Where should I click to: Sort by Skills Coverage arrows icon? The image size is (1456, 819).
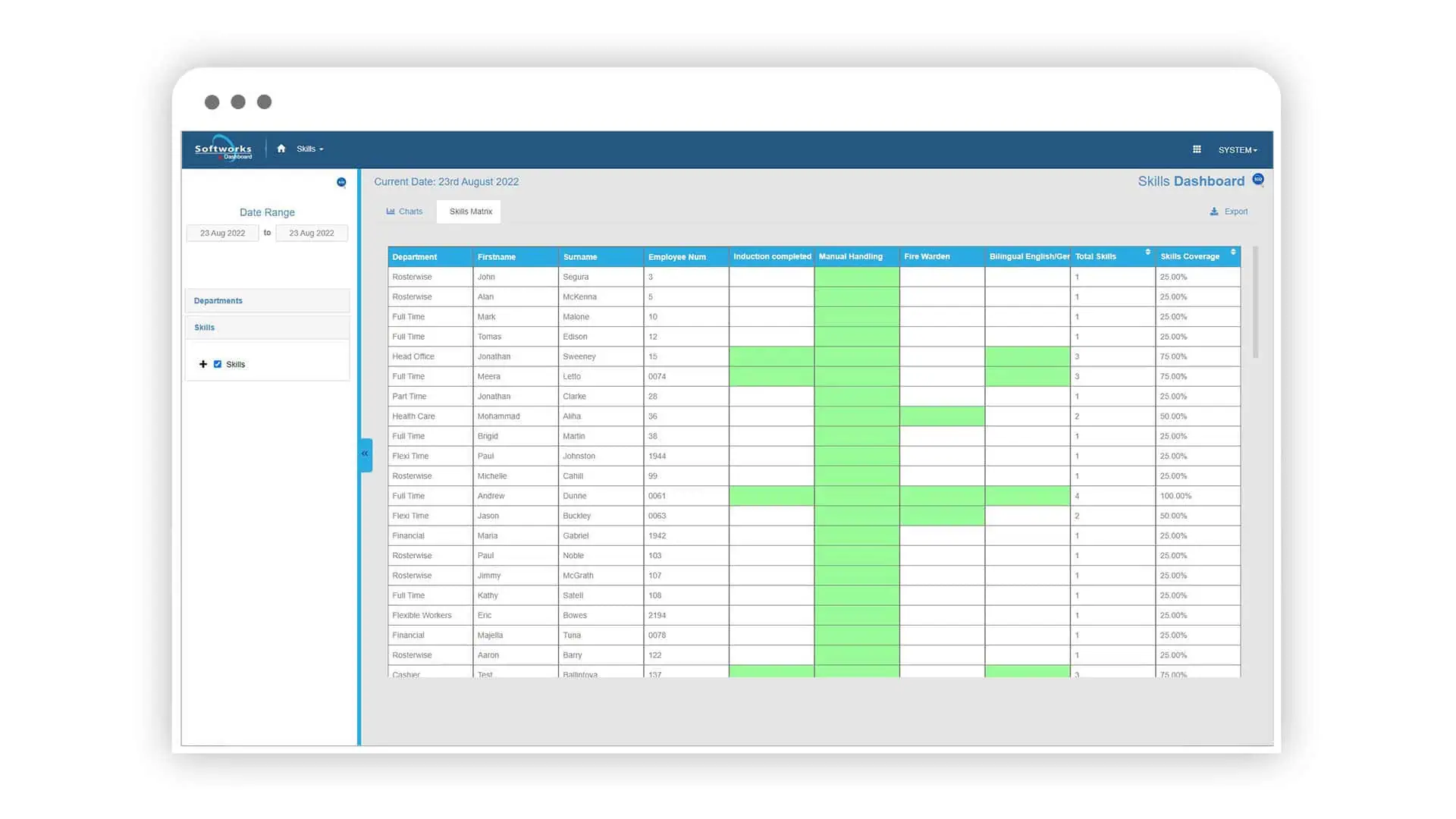[1233, 253]
